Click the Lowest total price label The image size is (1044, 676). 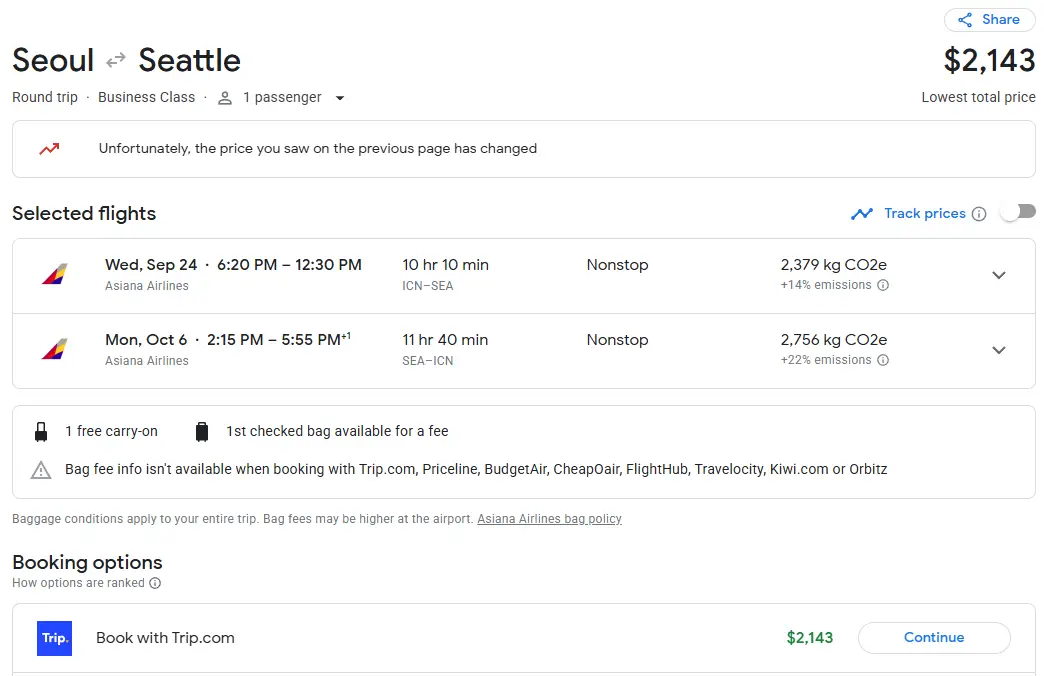[x=978, y=97]
